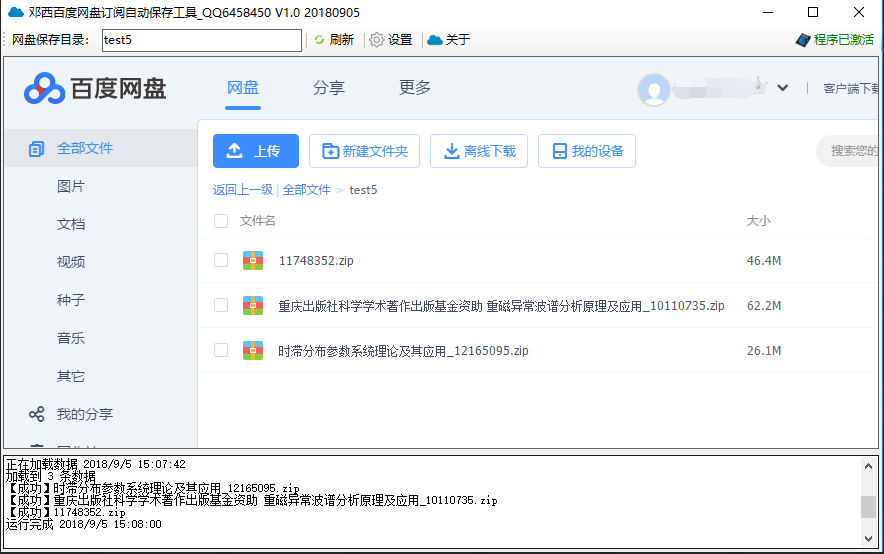This screenshot has width=884, height=554.
Task: Open 全部文件 in the sidebar
Action: click(85, 148)
